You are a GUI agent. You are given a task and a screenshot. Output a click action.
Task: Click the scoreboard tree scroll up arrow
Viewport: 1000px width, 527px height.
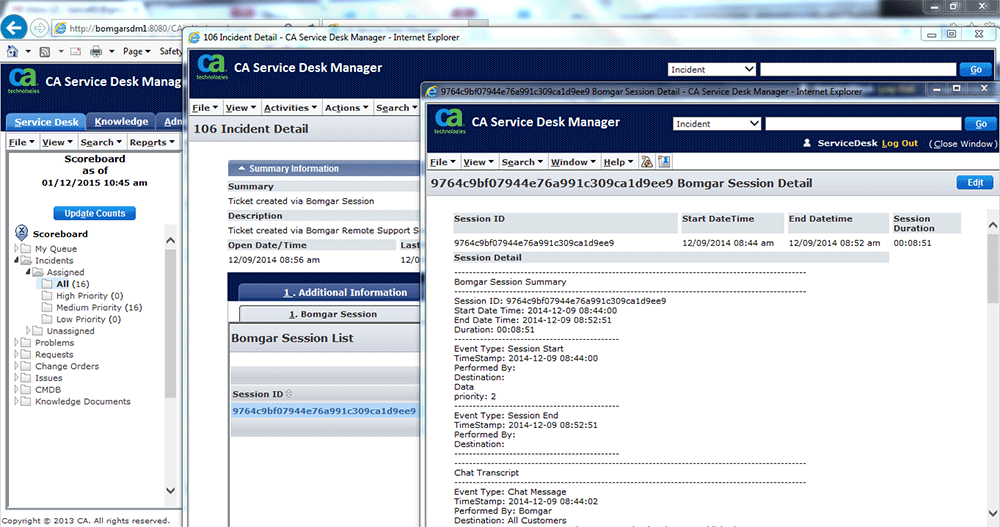(170, 241)
